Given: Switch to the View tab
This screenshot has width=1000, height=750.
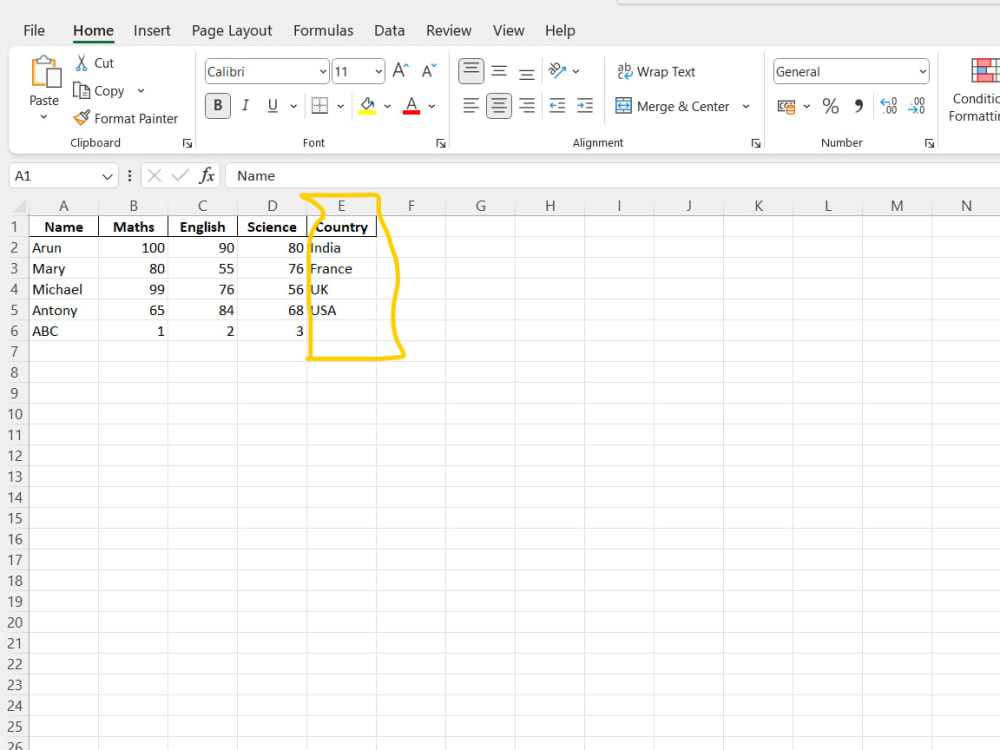Looking at the screenshot, I should [x=508, y=31].
